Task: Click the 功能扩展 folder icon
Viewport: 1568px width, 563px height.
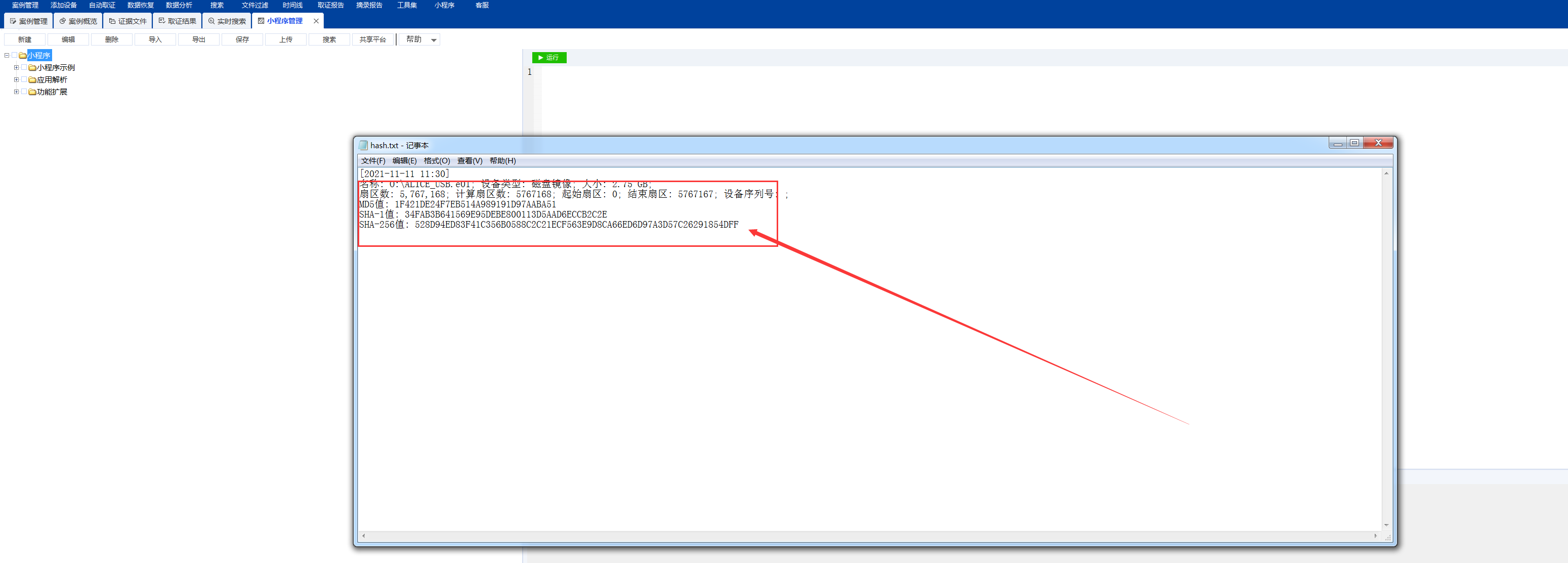Action: tap(32, 92)
